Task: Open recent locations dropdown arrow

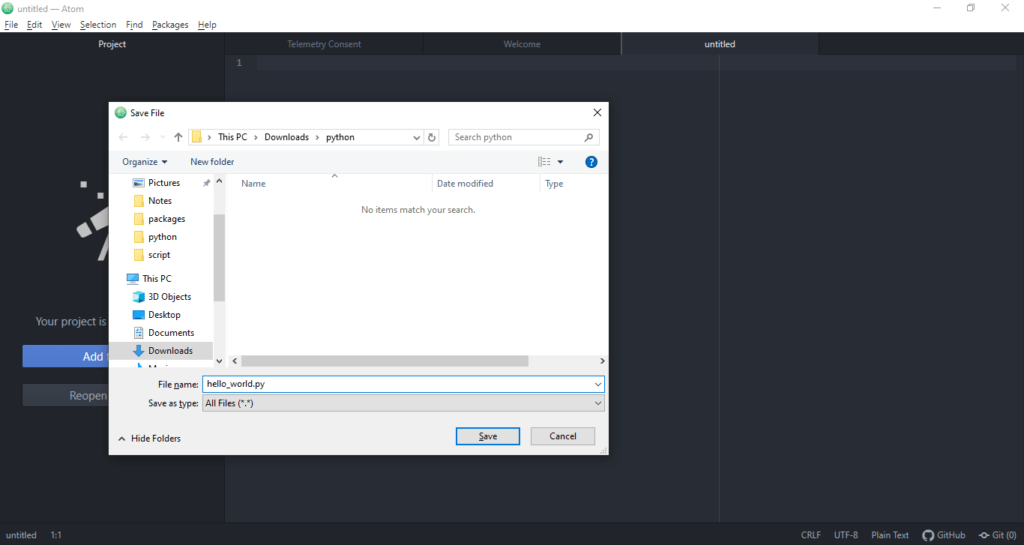Action: click(163, 137)
